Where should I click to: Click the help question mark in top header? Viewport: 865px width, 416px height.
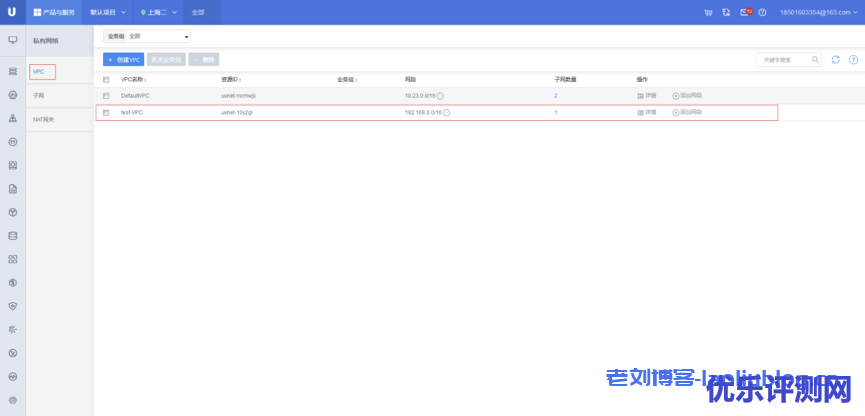pyautogui.click(x=762, y=12)
